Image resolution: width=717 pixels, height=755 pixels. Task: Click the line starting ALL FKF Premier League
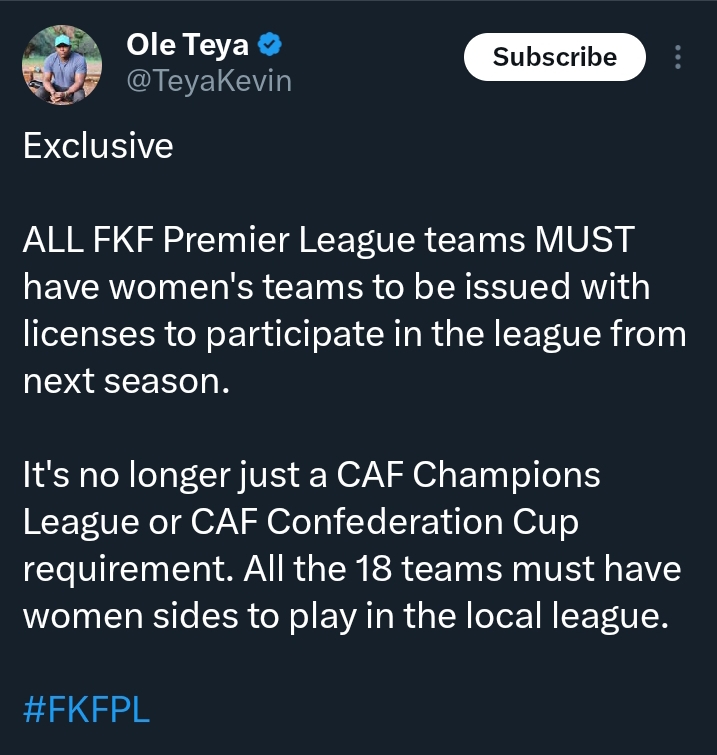[328, 240]
